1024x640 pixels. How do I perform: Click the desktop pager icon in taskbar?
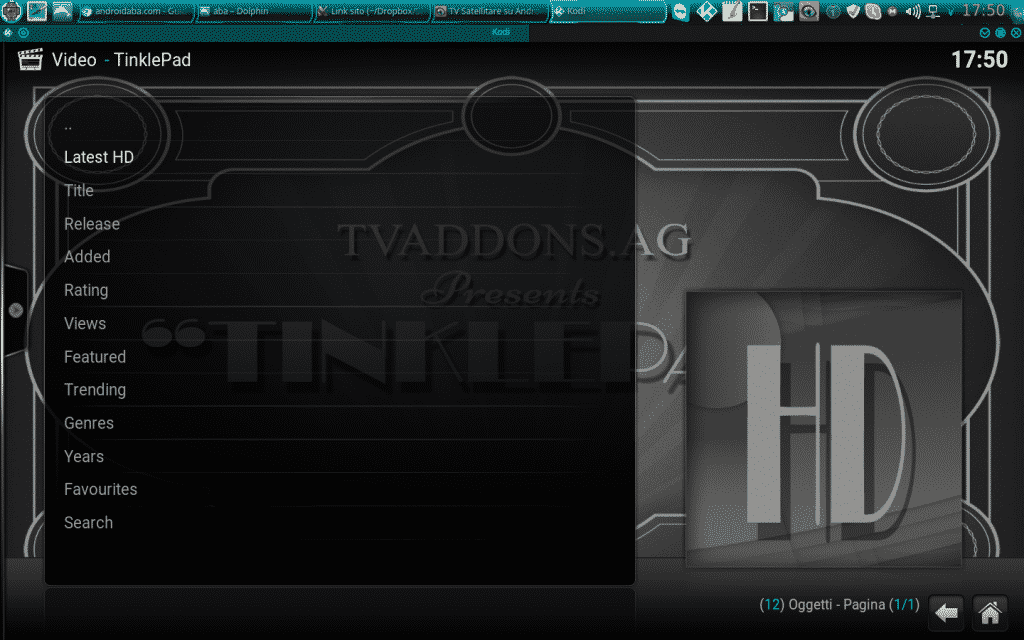[x=37, y=11]
